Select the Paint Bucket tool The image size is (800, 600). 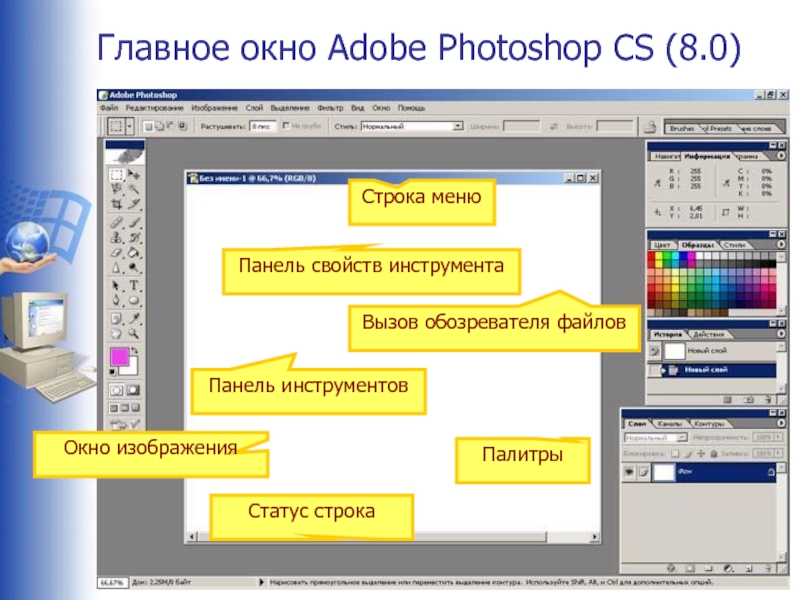click(x=134, y=253)
